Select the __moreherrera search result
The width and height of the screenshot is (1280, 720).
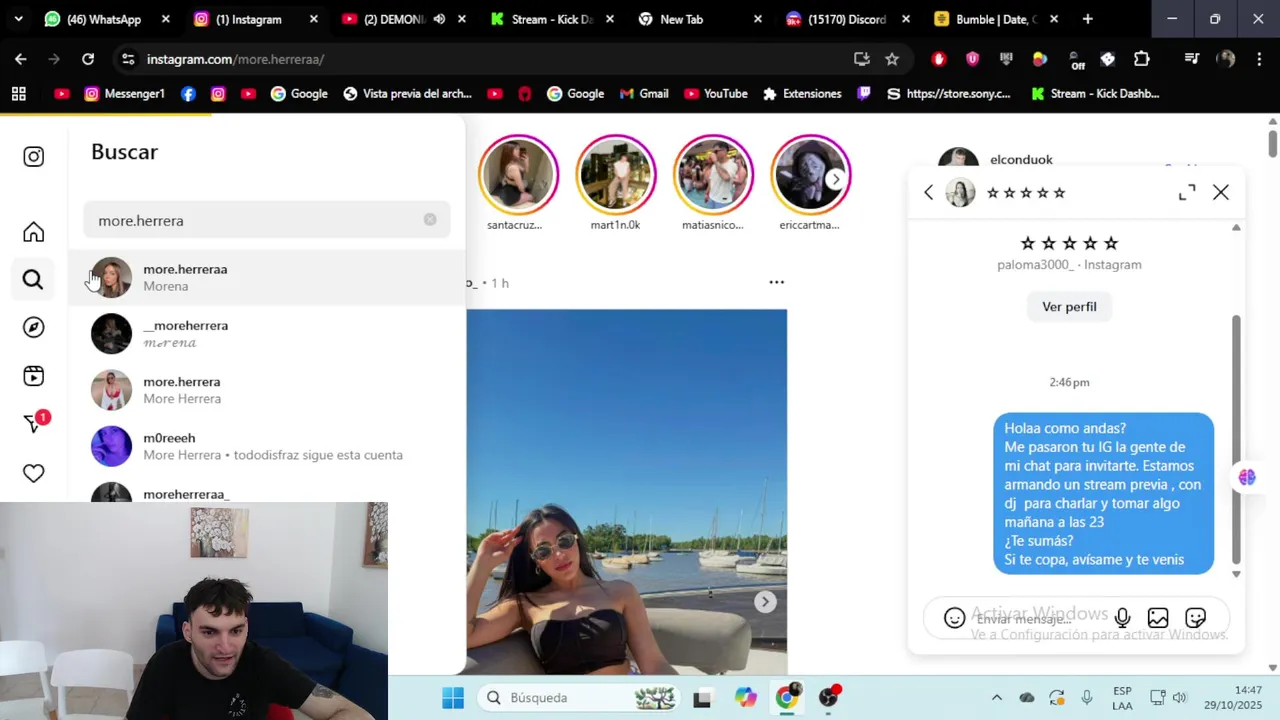tap(267, 334)
